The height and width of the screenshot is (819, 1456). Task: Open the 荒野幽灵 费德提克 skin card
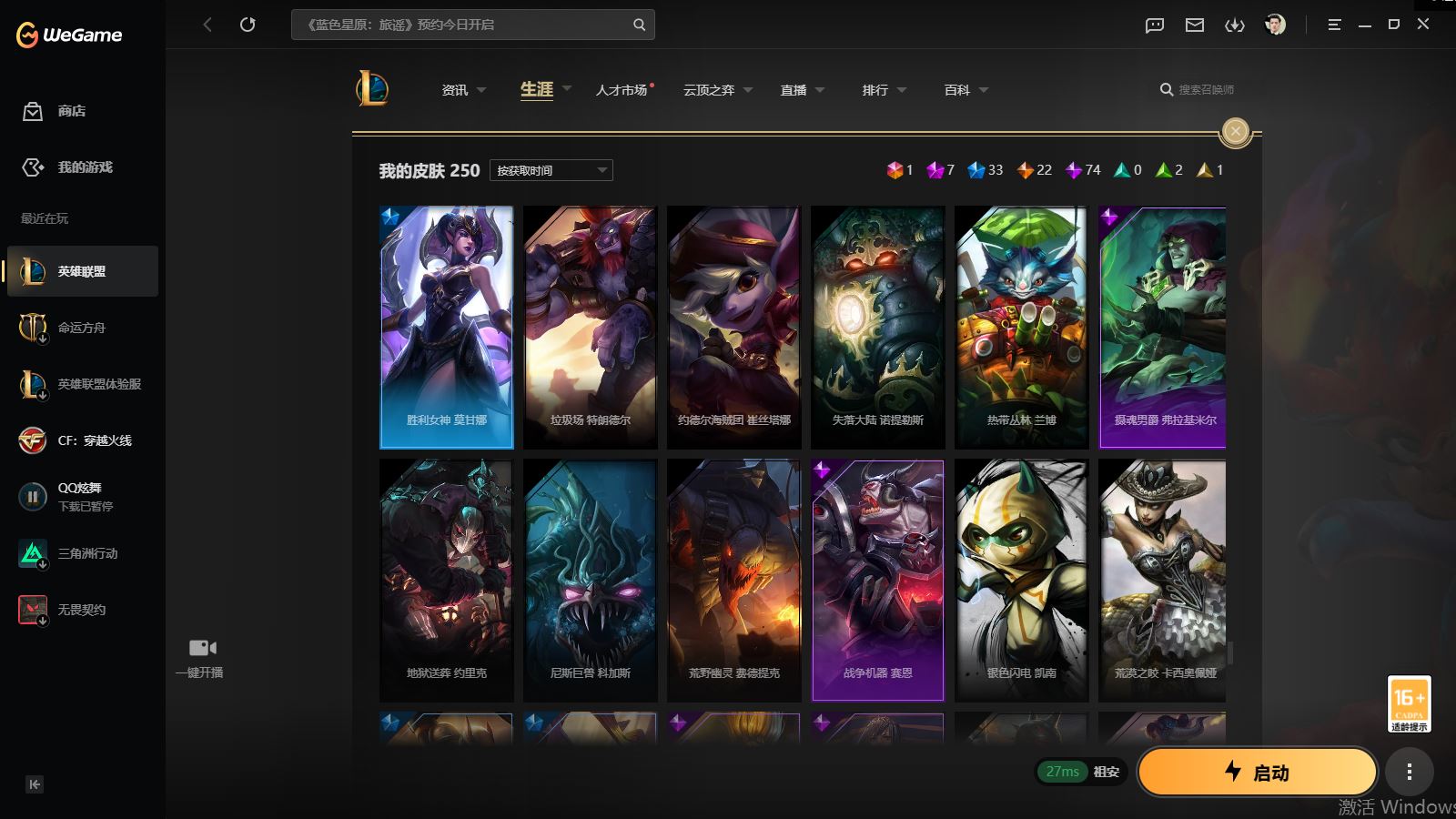(734, 581)
